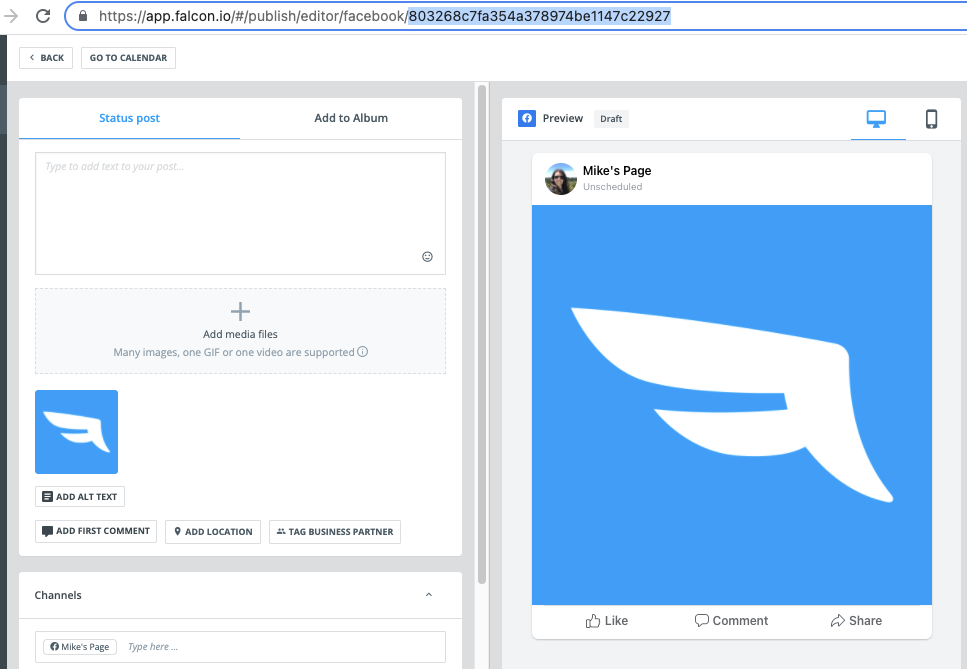Click the Preview label text

562,118
